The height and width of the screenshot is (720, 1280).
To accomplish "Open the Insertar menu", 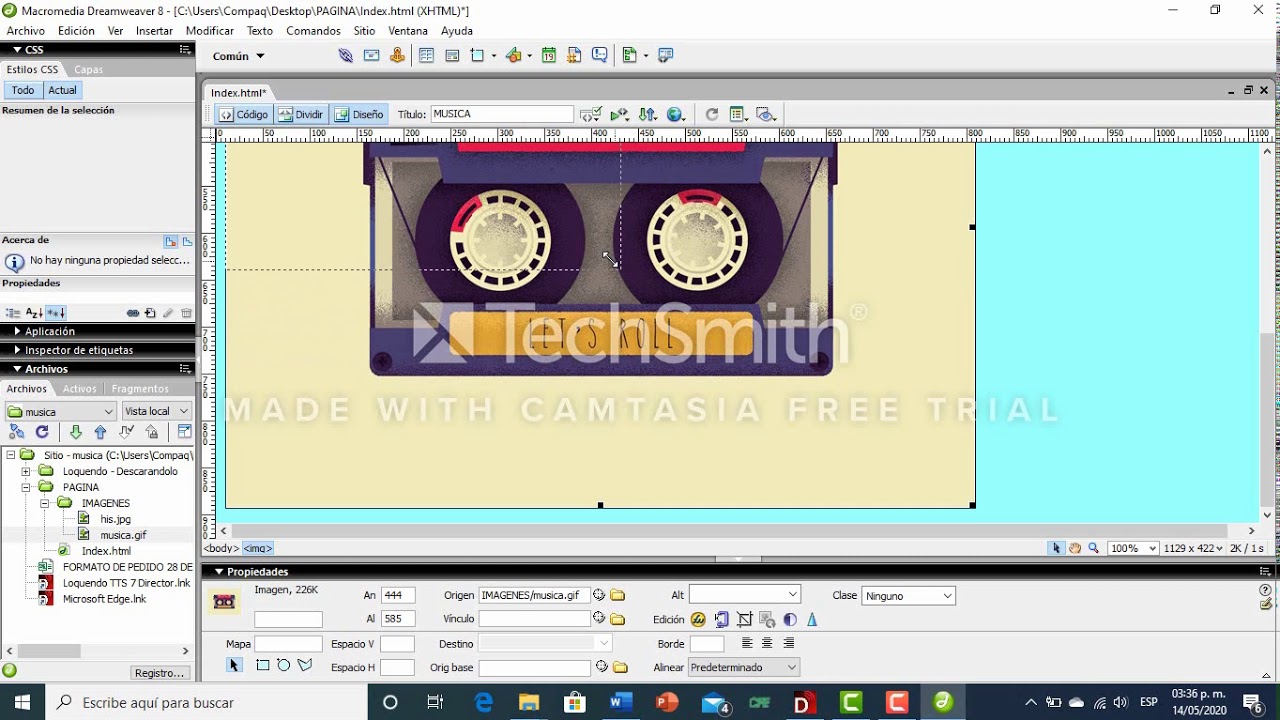I will [x=154, y=31].
